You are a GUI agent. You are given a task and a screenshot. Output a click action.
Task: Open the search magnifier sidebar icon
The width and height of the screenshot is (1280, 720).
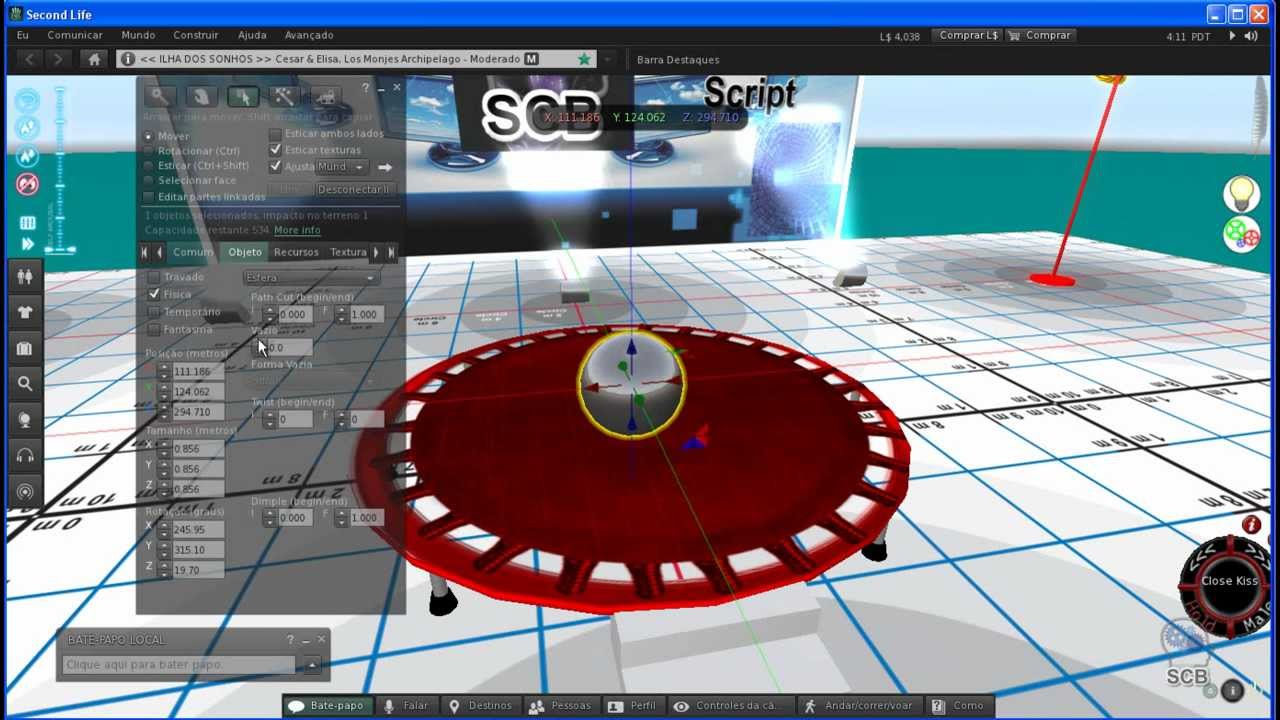point(26,383)
